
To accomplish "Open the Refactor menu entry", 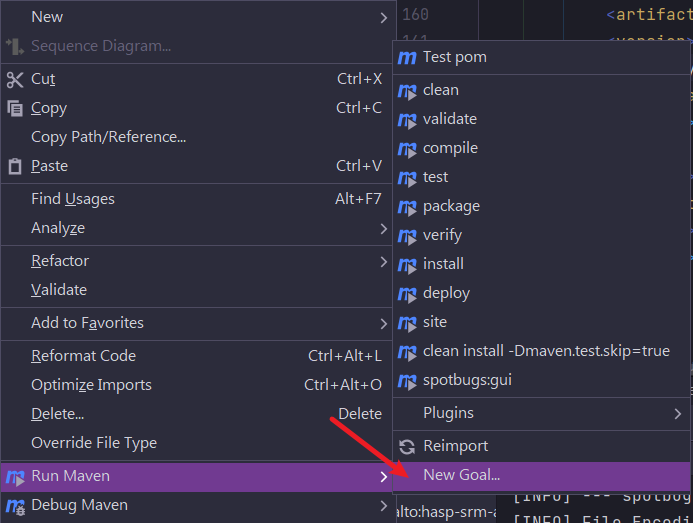I will [x=197, y=261].
